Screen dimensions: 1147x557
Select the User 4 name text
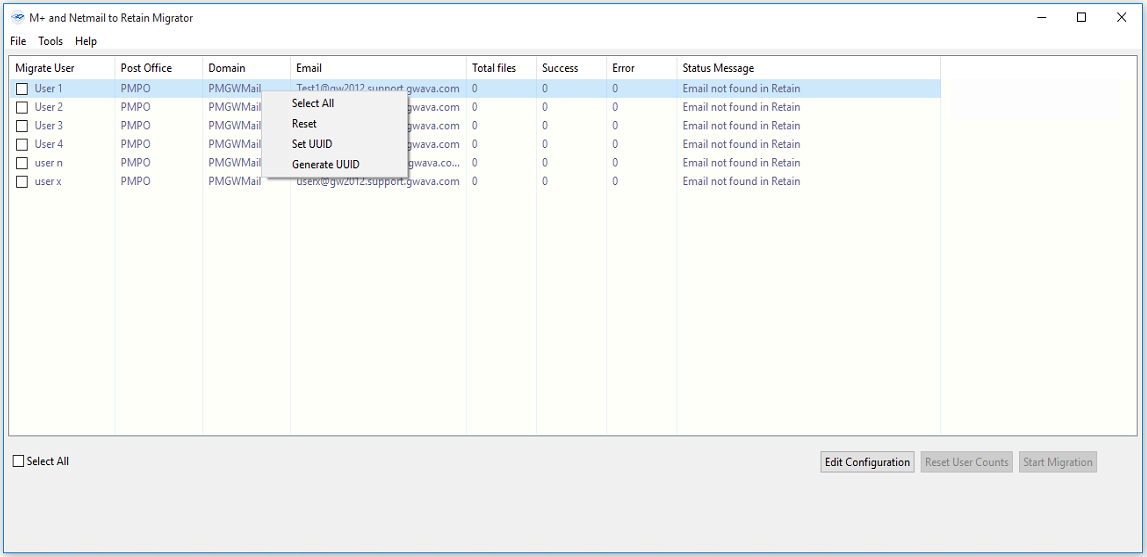(48, 144)
